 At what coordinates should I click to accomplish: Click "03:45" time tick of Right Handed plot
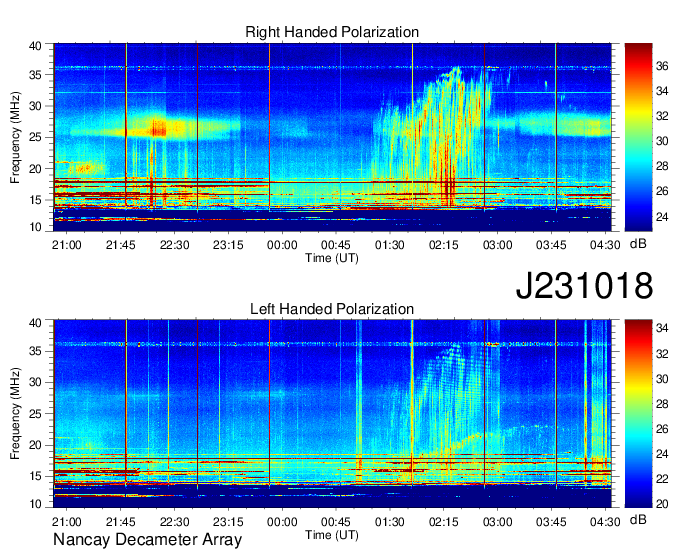(x=551, y=245)
